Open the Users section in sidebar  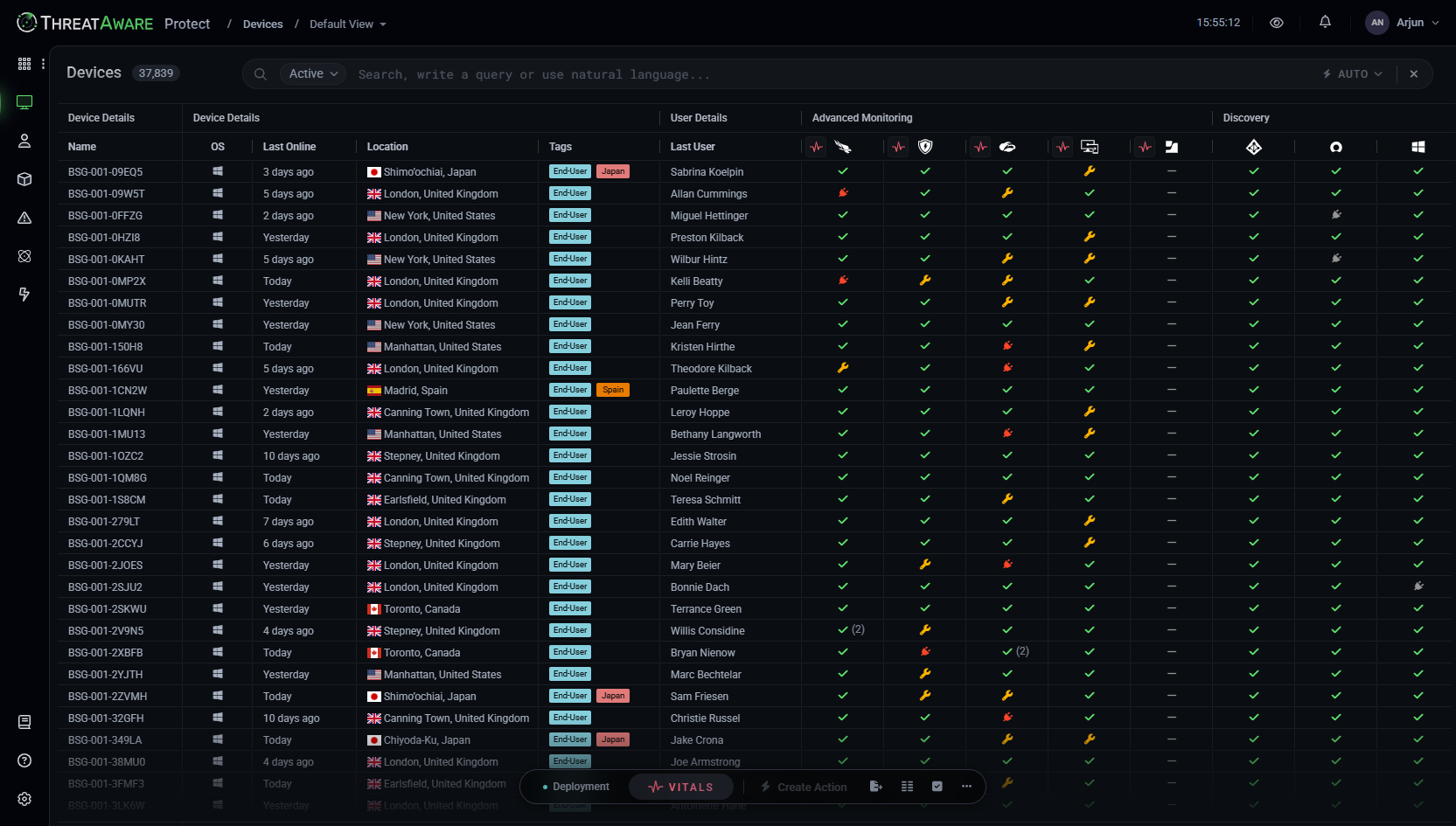(x=24, y=141)
